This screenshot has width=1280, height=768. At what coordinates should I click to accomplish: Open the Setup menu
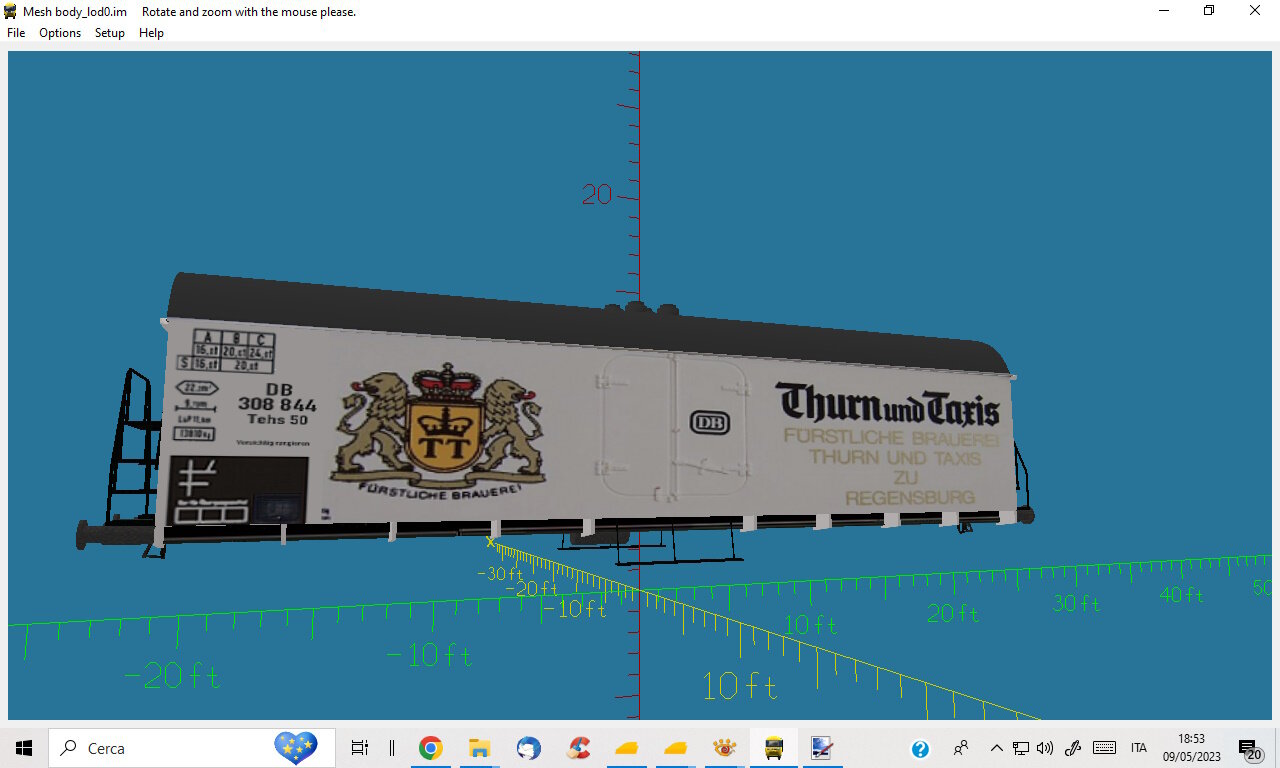pyautogui.click(x=110, y=33)
